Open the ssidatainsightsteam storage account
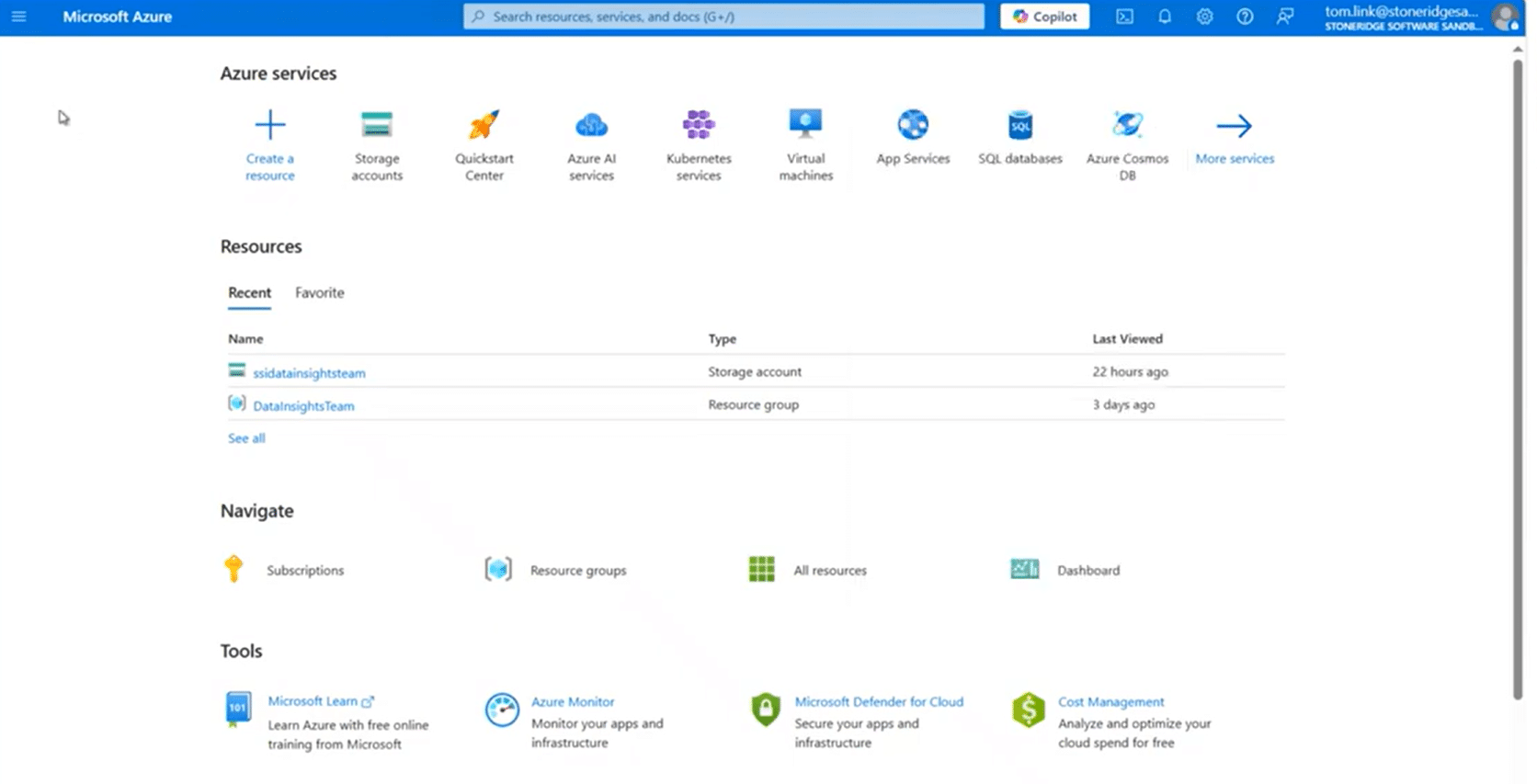Image resolution: width=1537 pixels, height=784 pixels. [x=309, y=373]
